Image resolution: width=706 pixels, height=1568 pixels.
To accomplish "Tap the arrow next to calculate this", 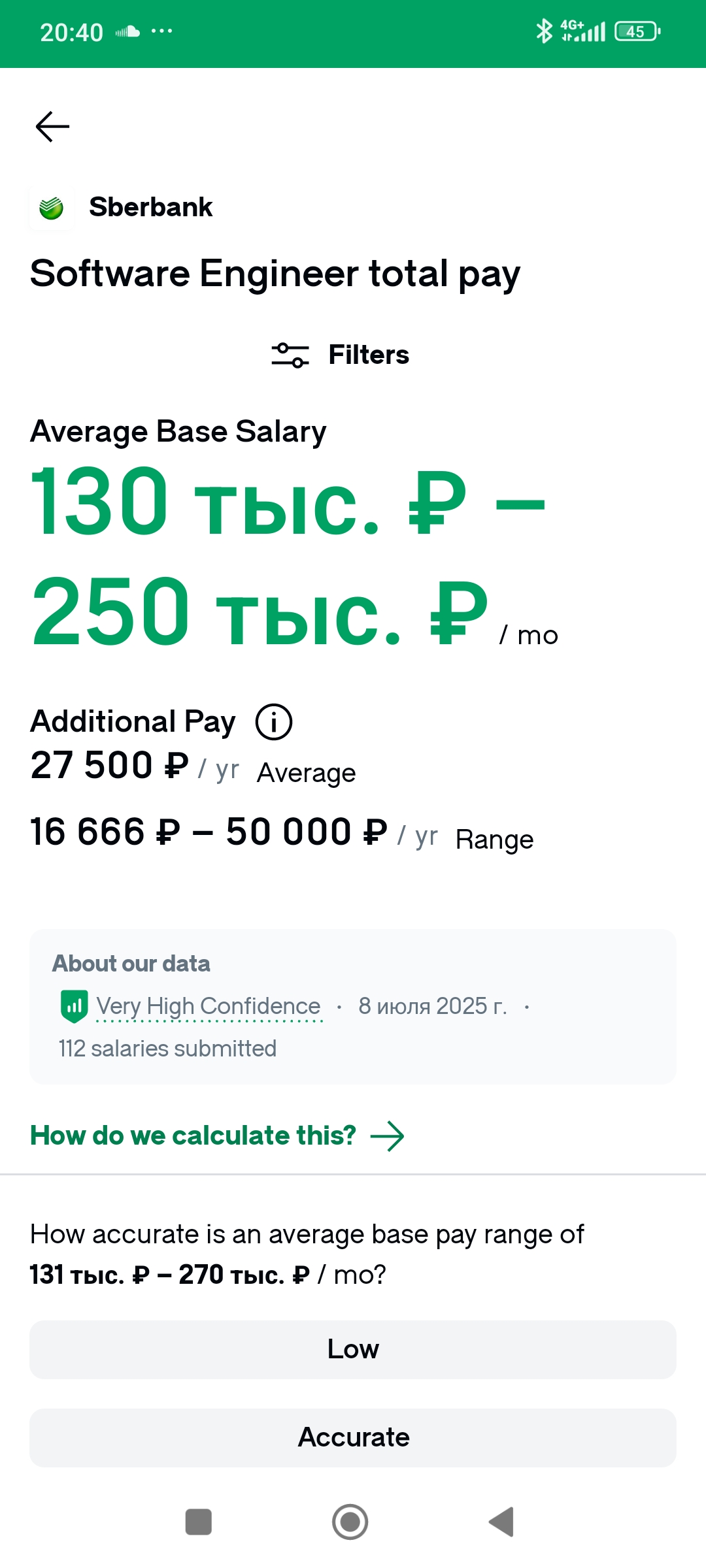I will coord(387,1136).
